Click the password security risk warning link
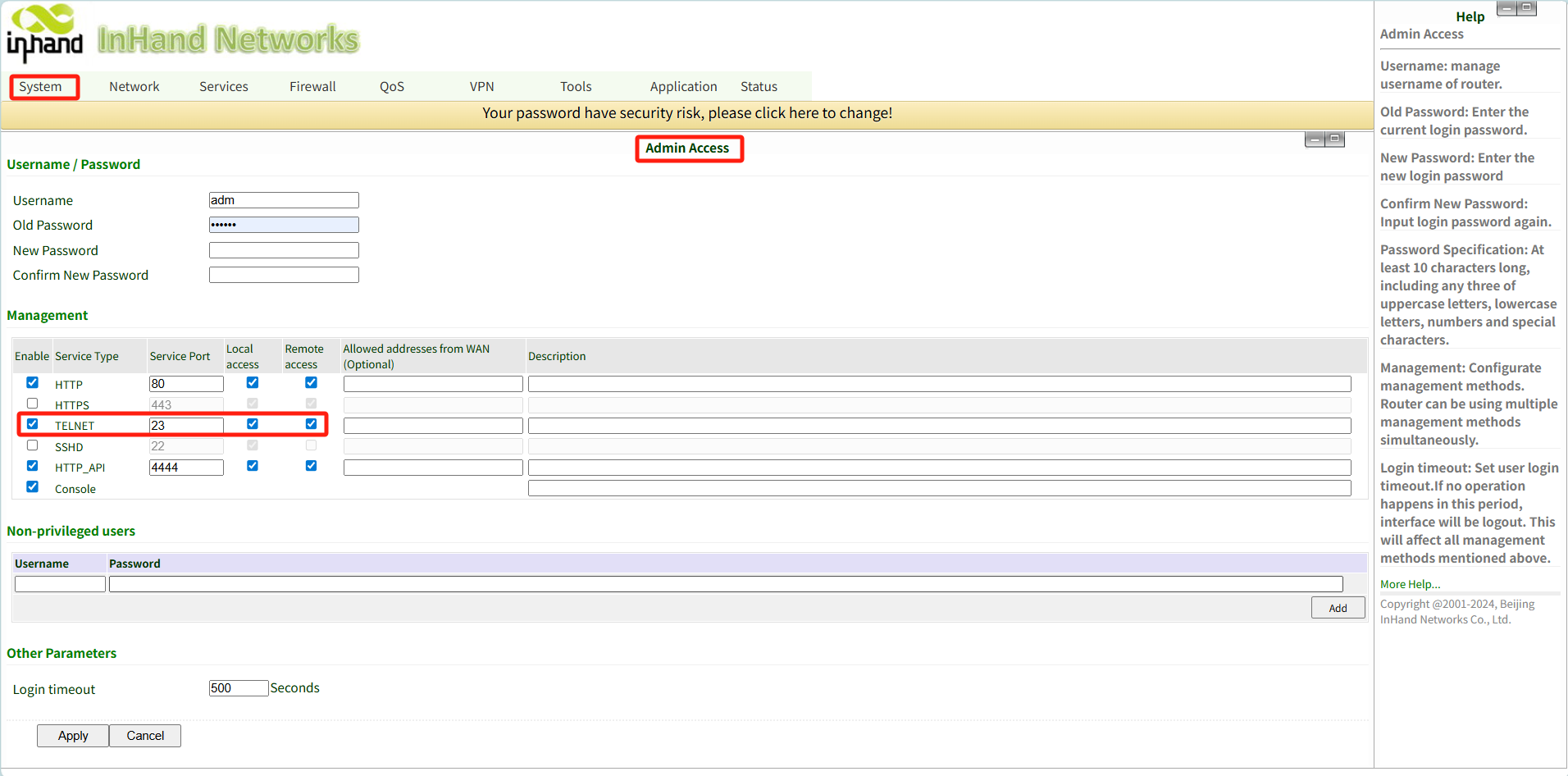 click(x=687, y=113)
